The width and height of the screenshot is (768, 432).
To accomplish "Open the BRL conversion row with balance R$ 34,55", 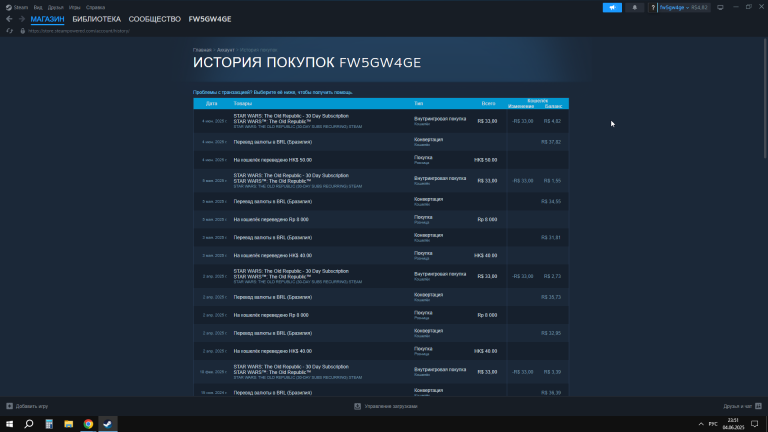I will (381, 201).
